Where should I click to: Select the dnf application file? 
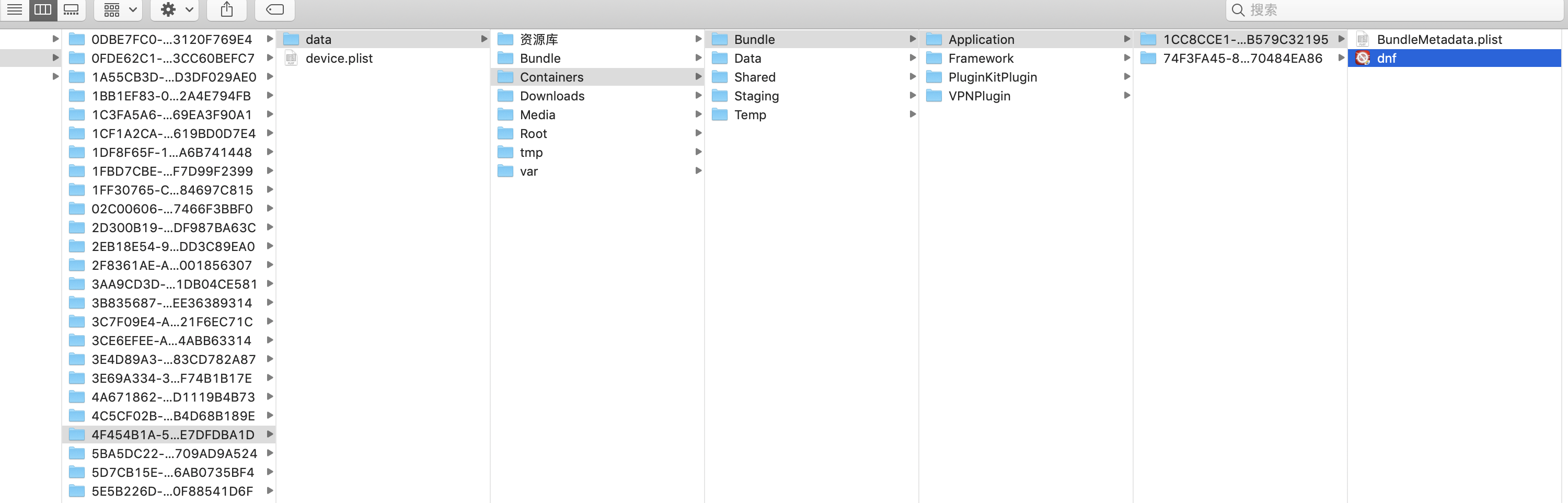pyautogui.click(x=1386, y=59)
